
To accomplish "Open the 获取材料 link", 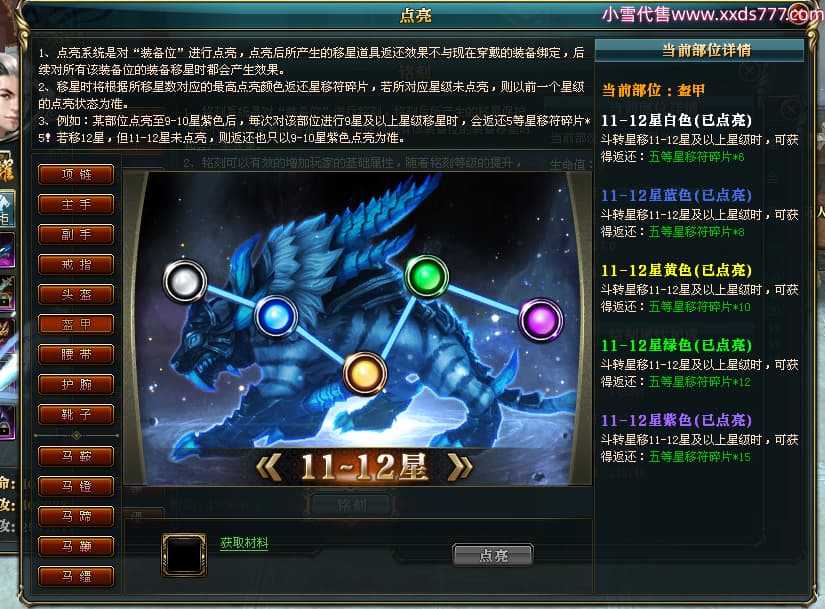I will (x=244, y=543).
